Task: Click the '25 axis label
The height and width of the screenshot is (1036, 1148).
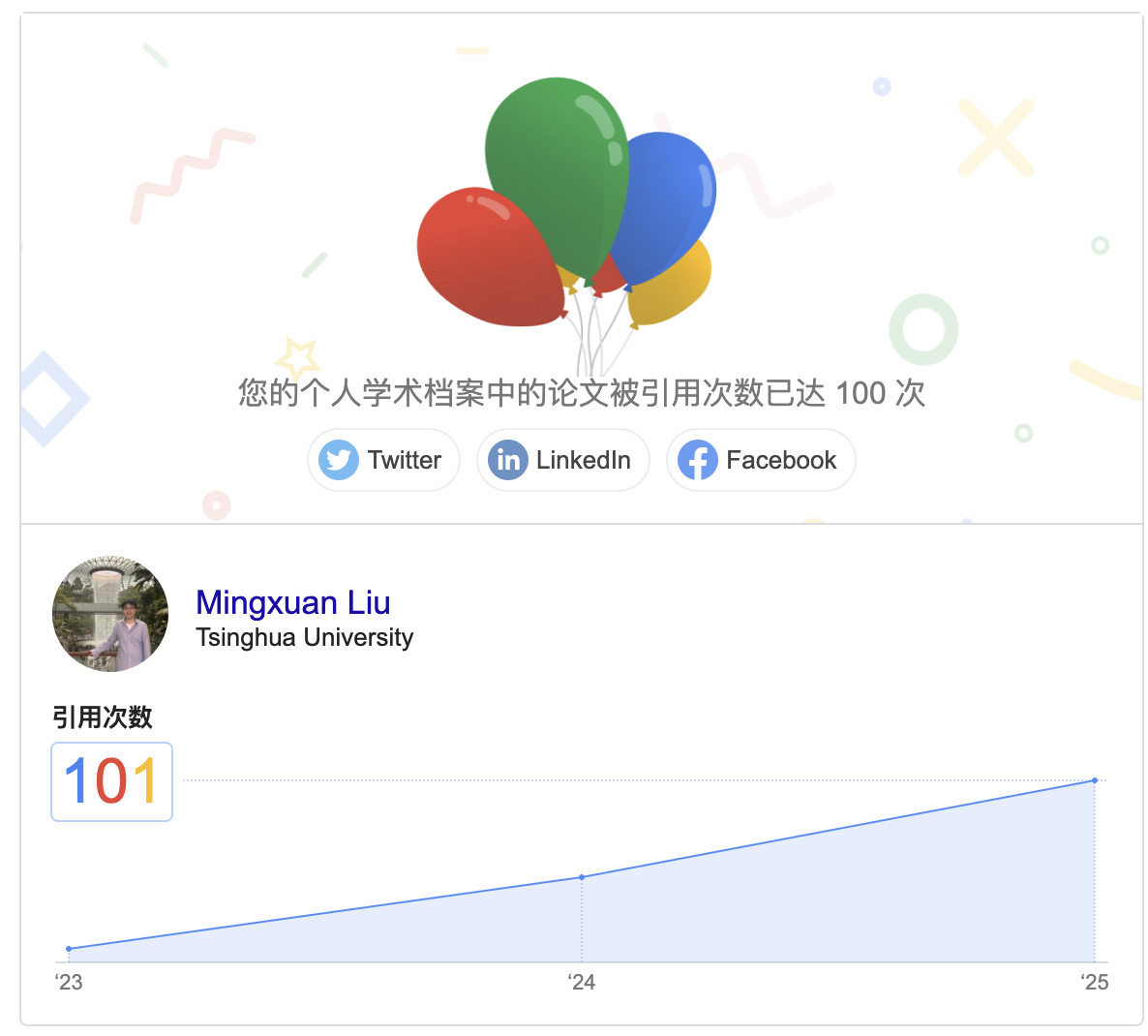Action: click(x=1095, y=982)
